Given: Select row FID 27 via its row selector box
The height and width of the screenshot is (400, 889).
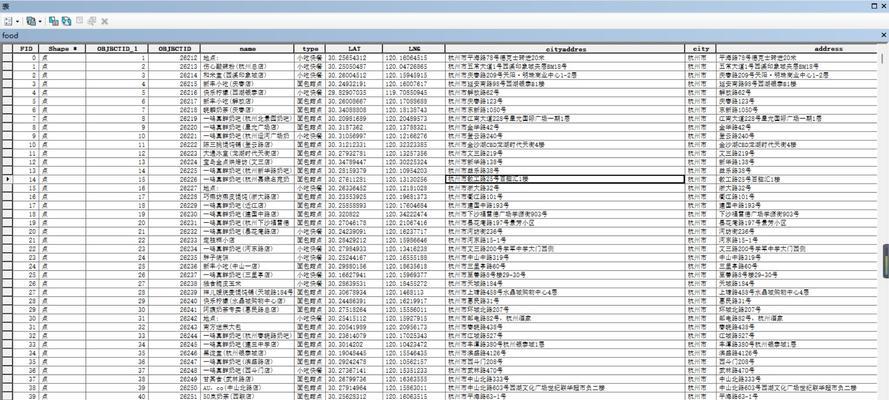Looking at the screenshot, I should 7,292.
